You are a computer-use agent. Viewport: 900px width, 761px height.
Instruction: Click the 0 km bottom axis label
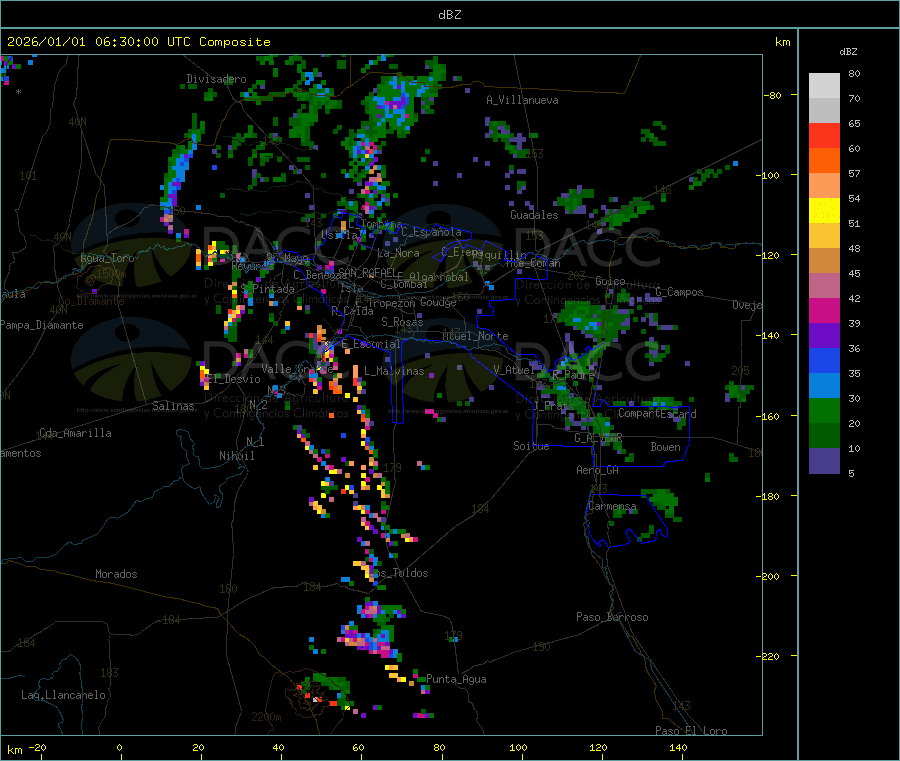click(x=119, y=747)
